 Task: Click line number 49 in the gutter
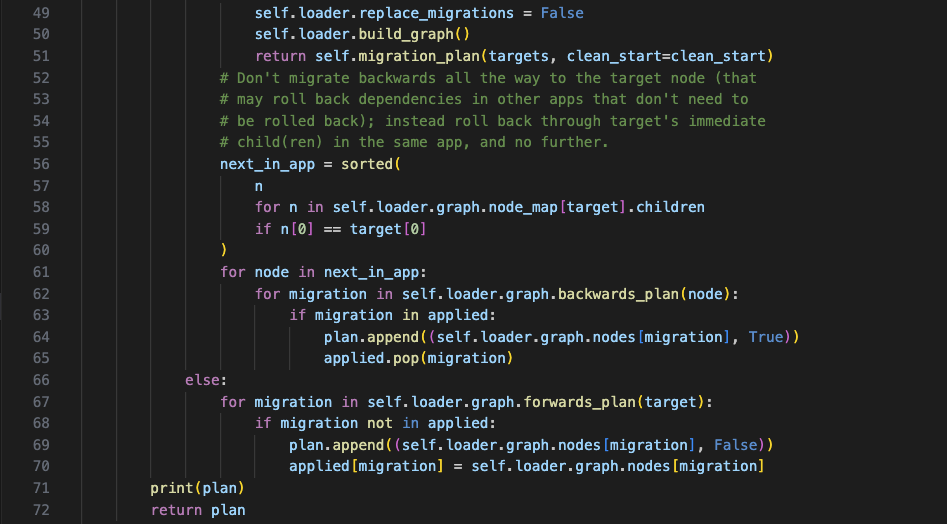point(41,13)
